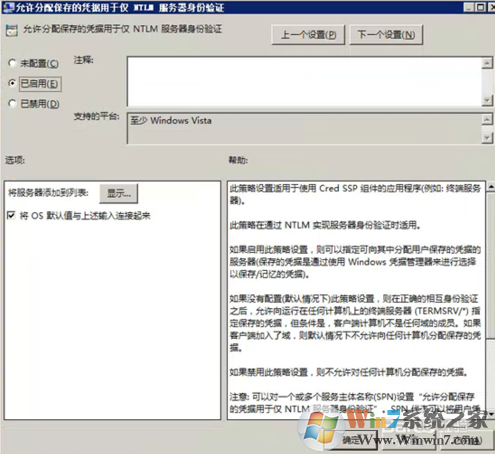Click the 将服务器添加到列表 label
Screen dimensions: 495x454
click(48, 193)
